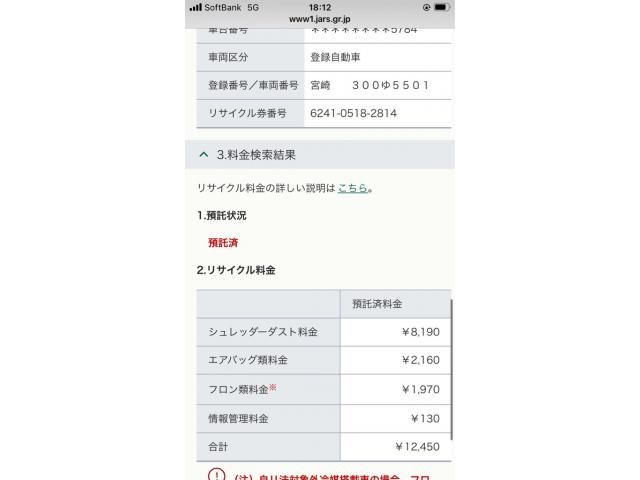Tap the 情報管理料金 ¥130 amount

click(425, 419)
